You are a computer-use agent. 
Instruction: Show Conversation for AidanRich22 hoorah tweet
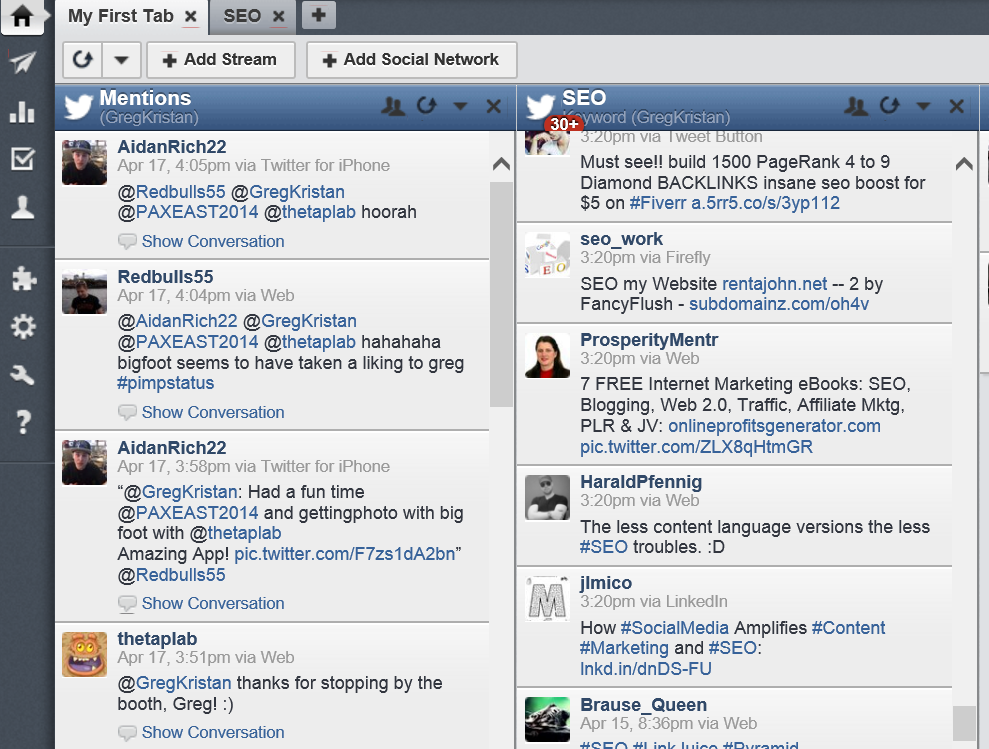pyautogui.click(x=213, y=241)
